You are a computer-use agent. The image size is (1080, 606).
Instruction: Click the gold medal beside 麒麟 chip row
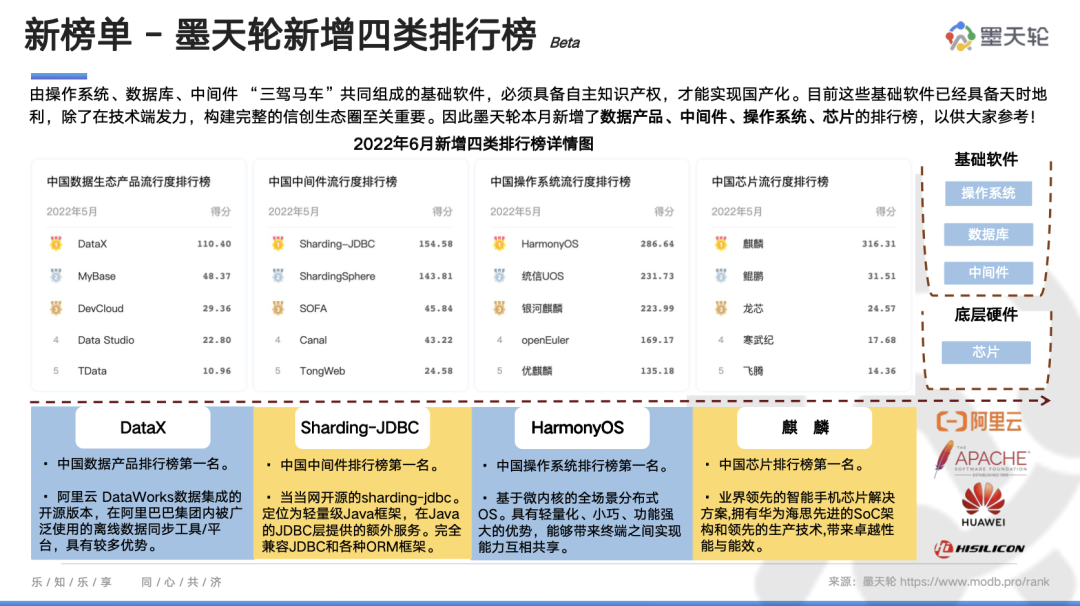720,243
